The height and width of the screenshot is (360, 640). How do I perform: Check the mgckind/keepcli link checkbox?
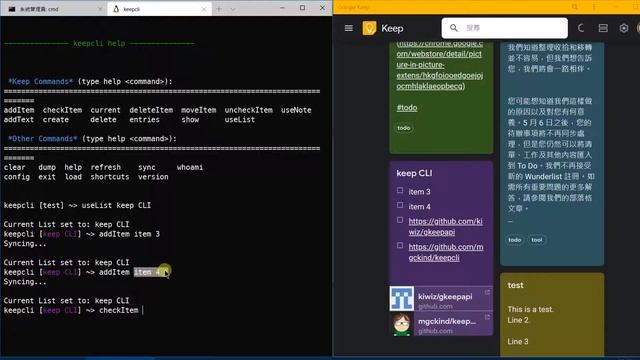[400, 245]
